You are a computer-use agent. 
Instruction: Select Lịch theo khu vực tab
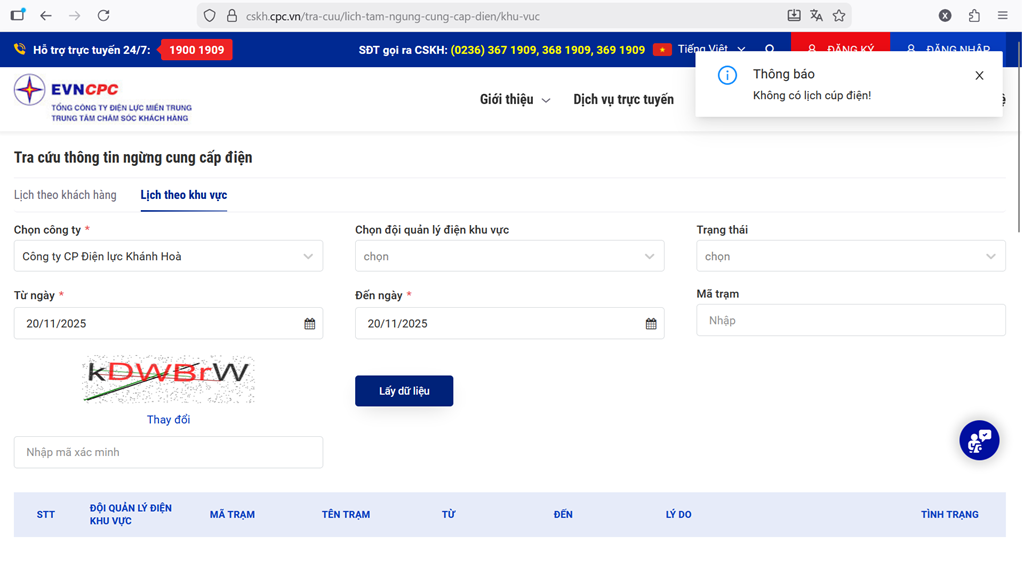click(x=184, y=195)
